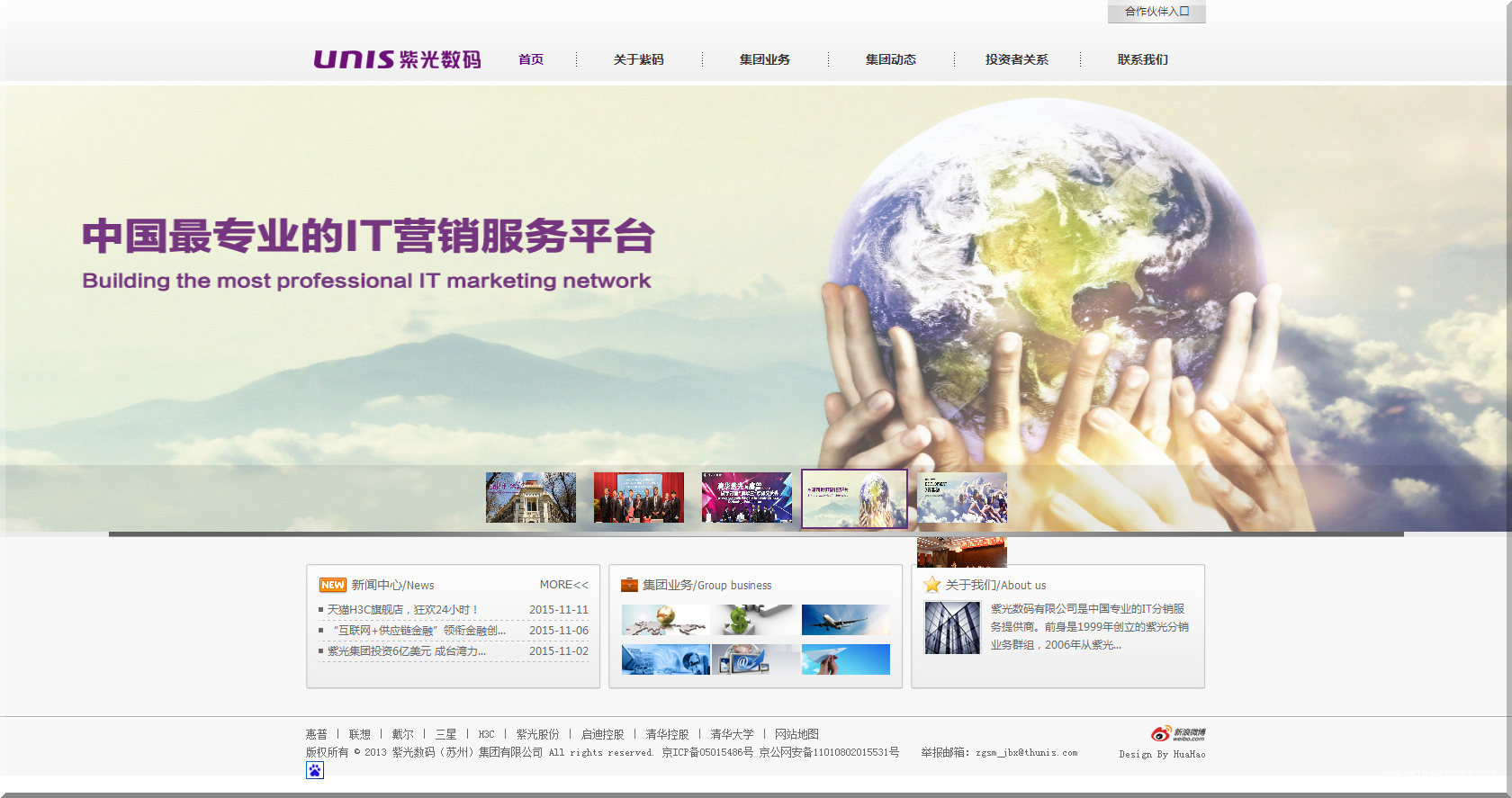Image resolution: width=1512 pixels, height=798 pixels.
Task: Open the 集团动态 menu item
Action: pos(890,59)
